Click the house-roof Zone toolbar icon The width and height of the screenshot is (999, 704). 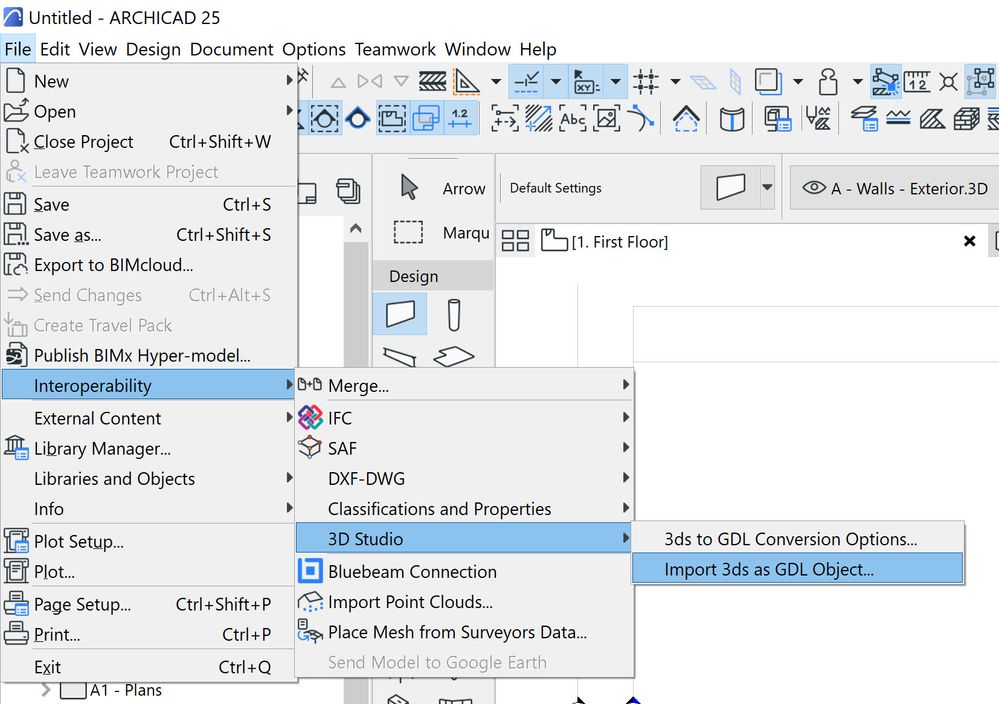click(686, 119)
